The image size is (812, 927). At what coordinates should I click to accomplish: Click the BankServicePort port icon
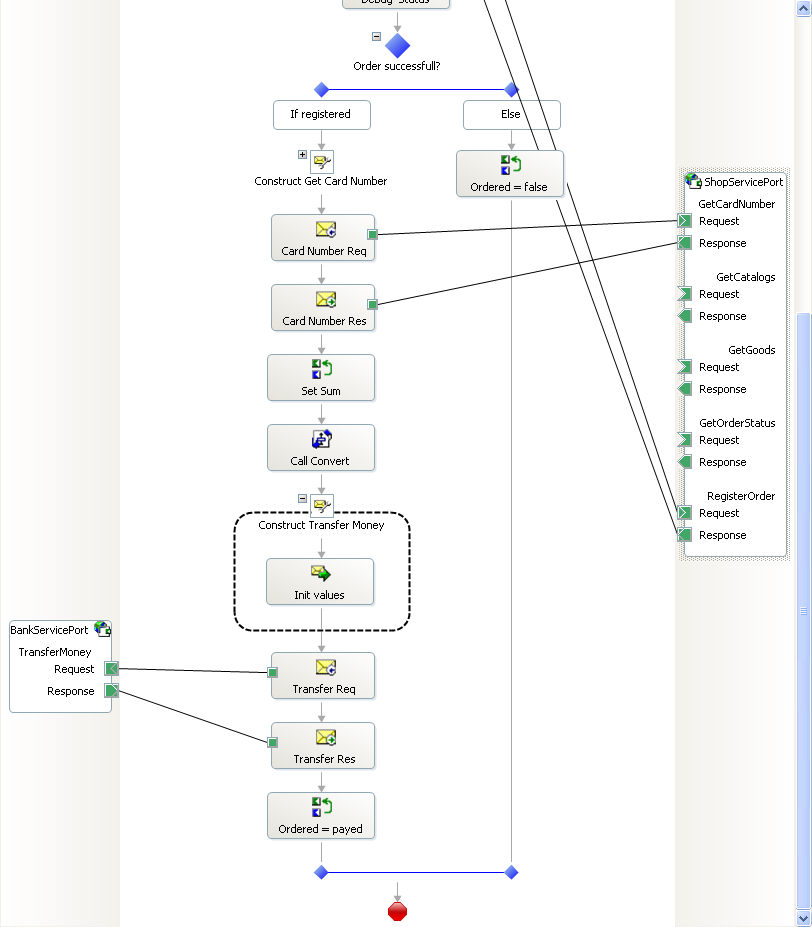pos(103,628)
